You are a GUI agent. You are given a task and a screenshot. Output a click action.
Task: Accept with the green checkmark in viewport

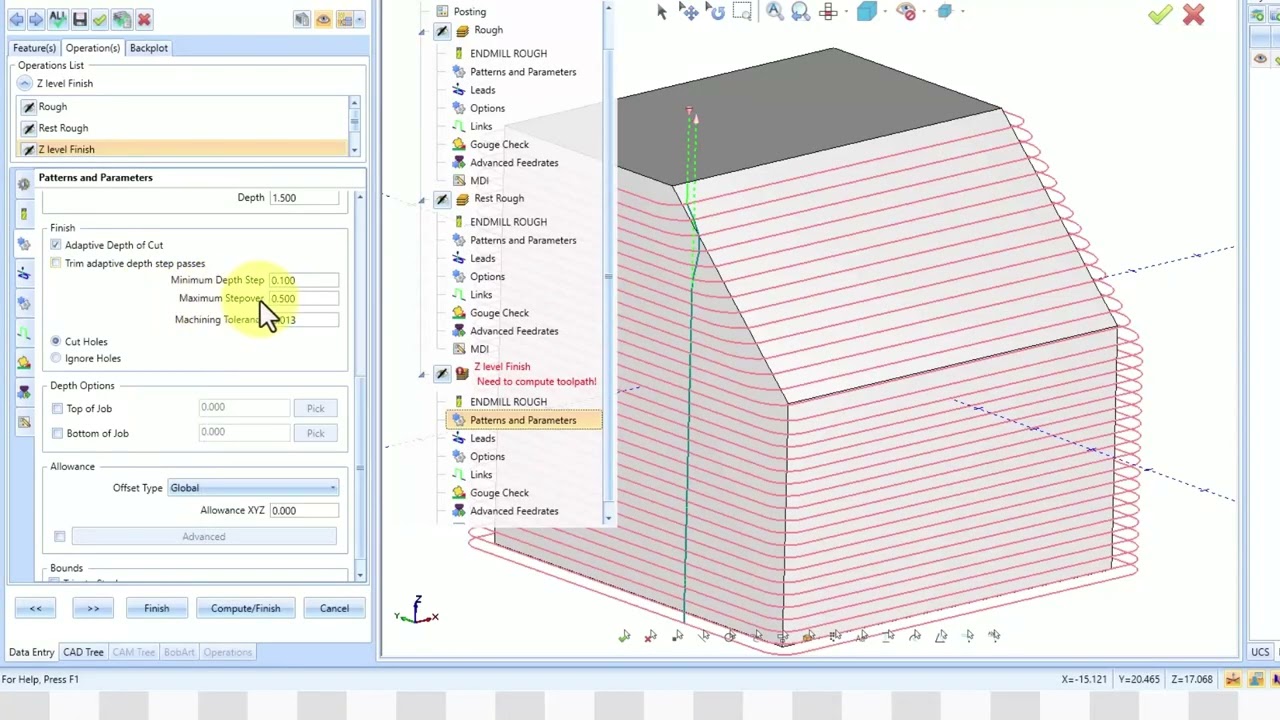[x=1160, y=14]
